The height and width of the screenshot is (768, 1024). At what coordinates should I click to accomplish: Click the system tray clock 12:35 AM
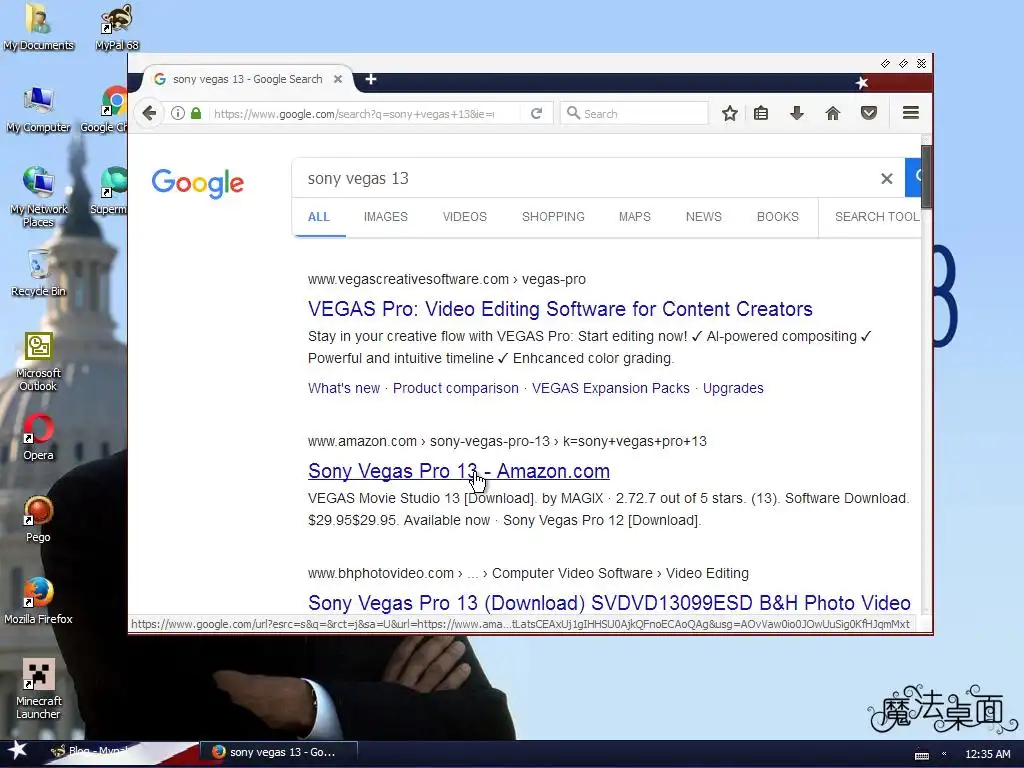click(987, 754)
